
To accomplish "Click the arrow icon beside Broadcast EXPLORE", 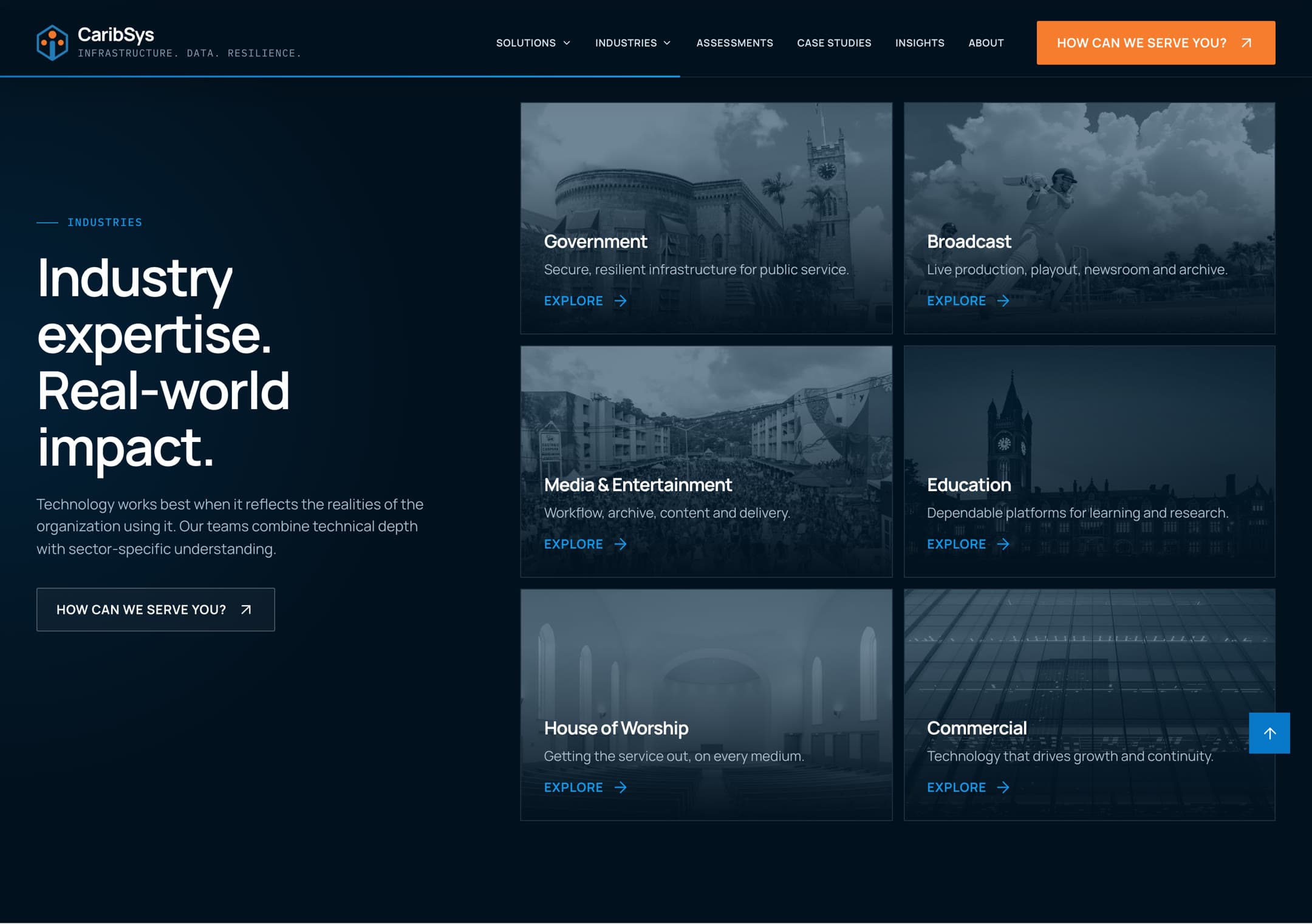I will (x=1003, y=301).
